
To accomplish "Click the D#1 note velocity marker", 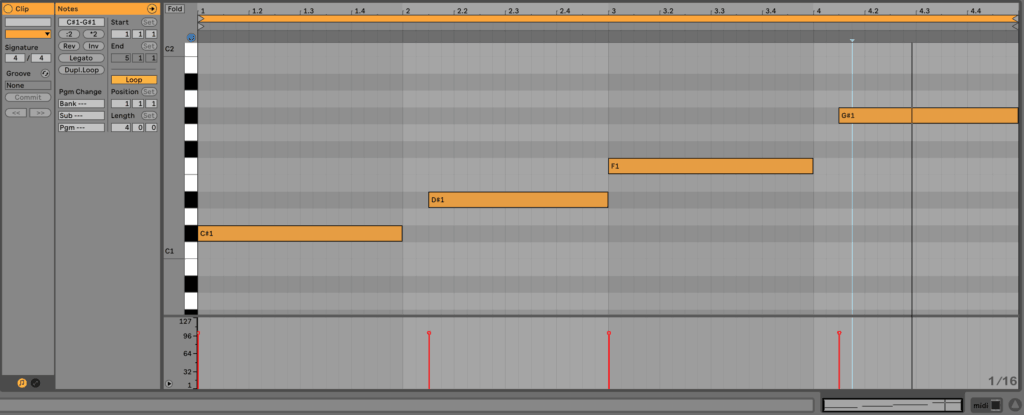I will pyautogui.click(x=429, y=333).
